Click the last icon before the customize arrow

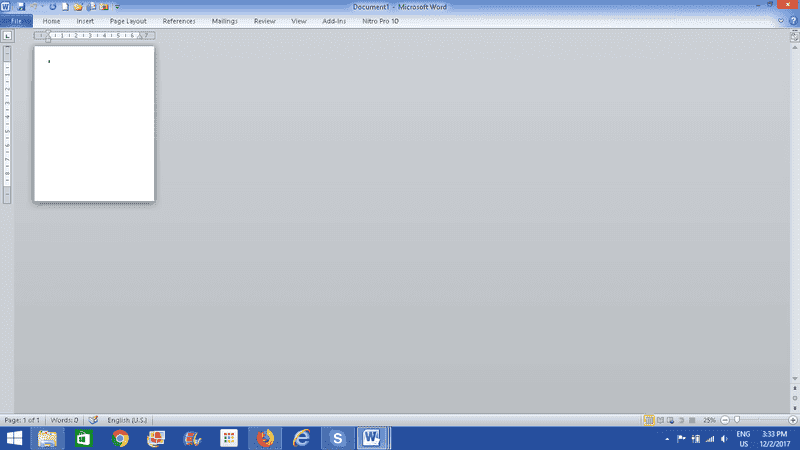[104, 7]
